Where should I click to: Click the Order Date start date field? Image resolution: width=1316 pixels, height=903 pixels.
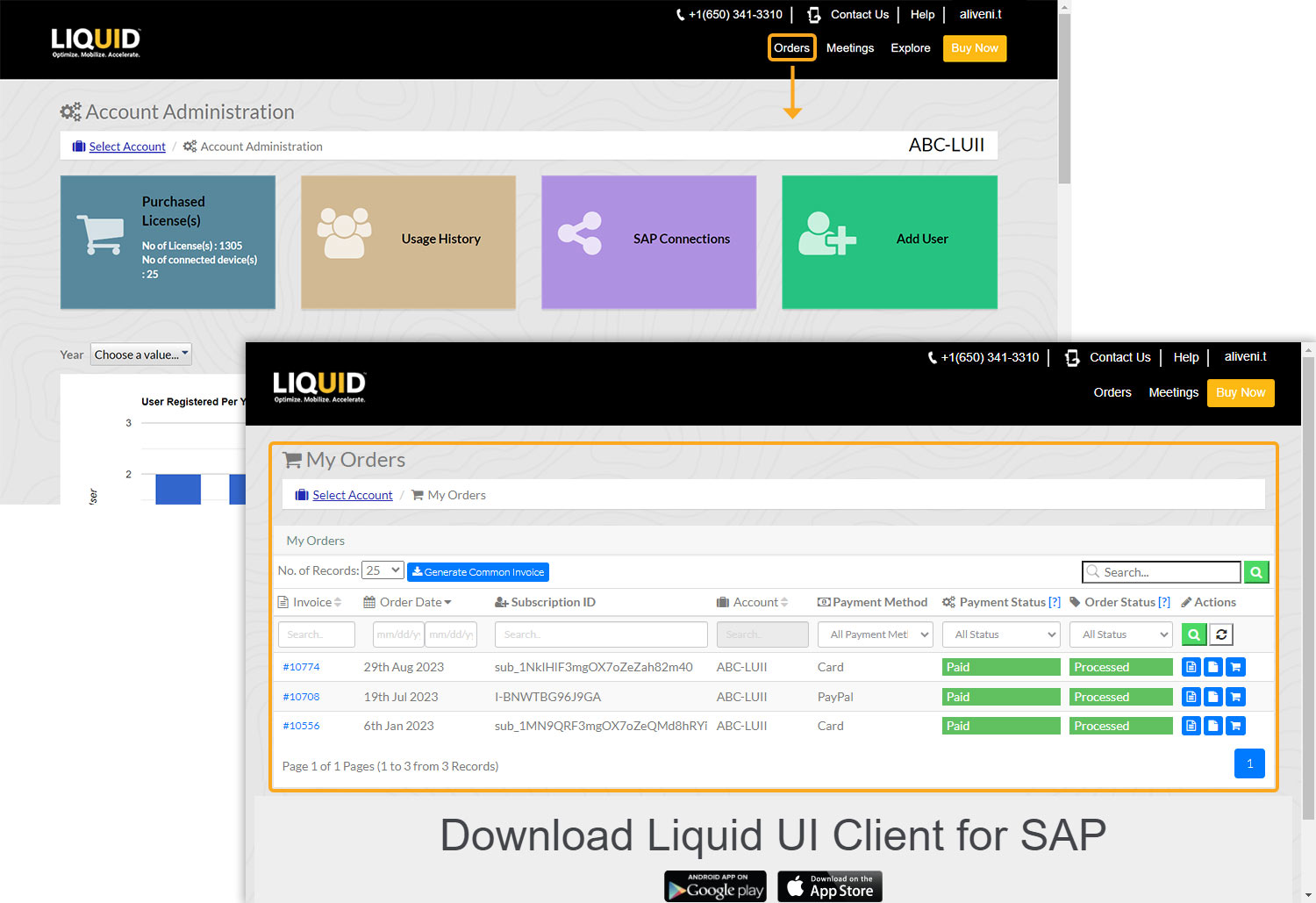pos(398,634)
